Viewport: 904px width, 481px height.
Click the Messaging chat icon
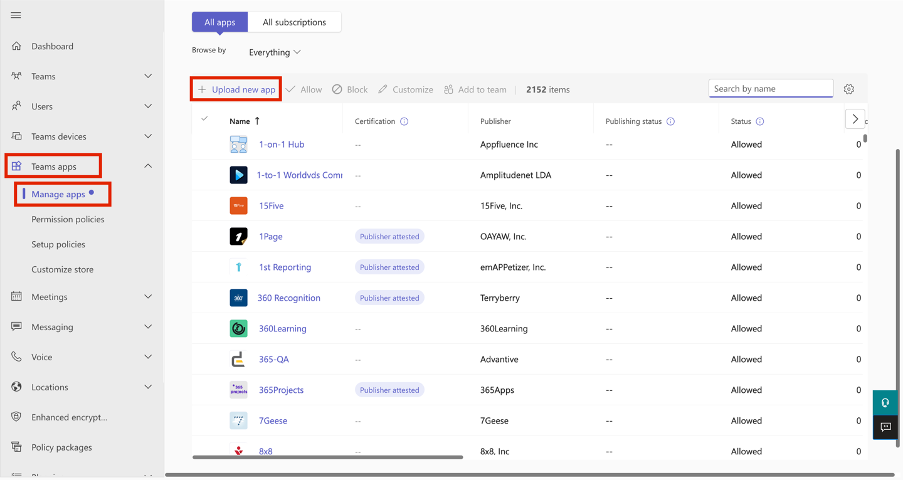click(16, 326)
